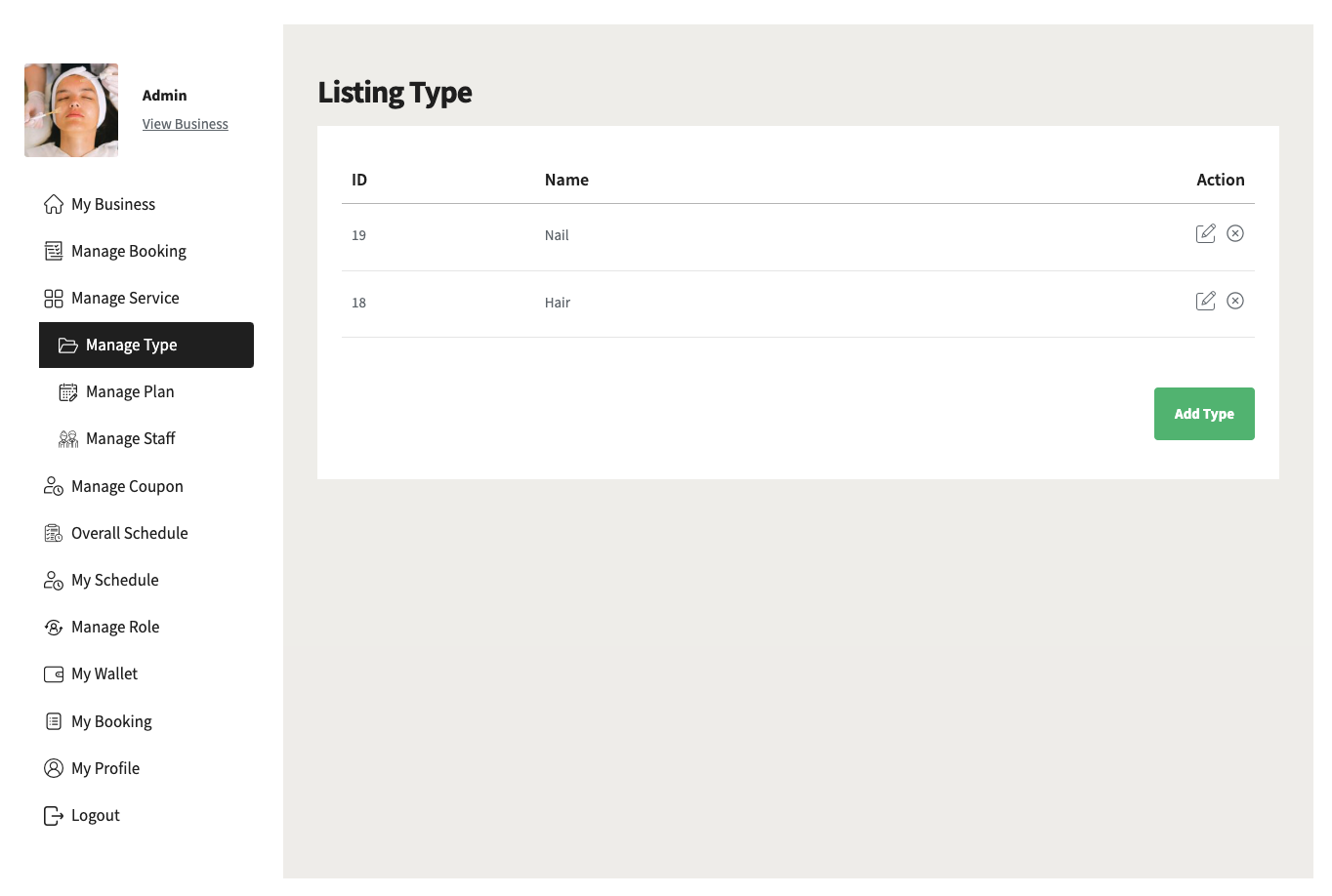Click the Logout icon
Viewport: 1332px width, 896px height.
pos(54,816)
